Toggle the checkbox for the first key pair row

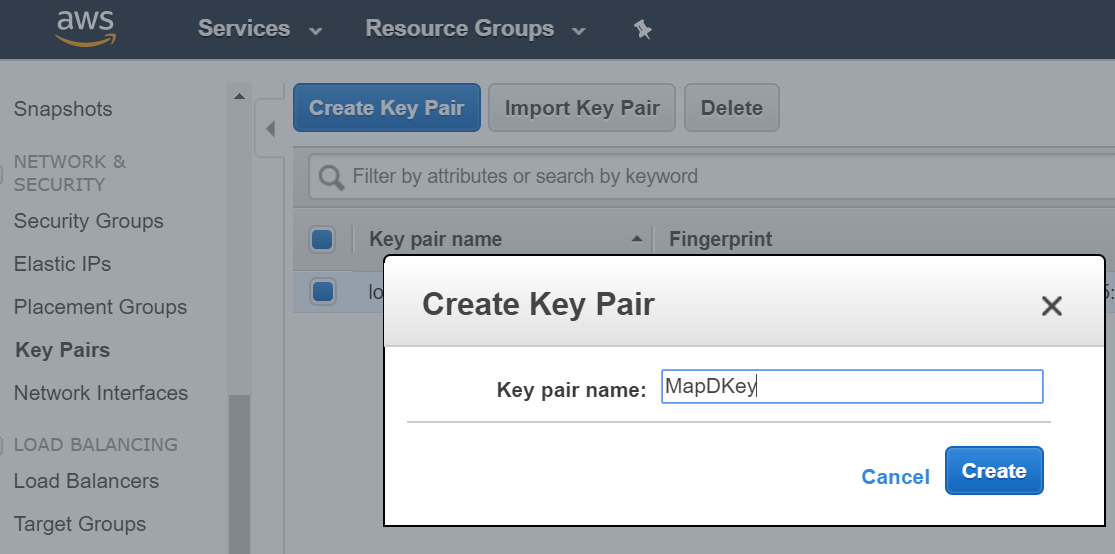pyautogui.click(x=322, y=292)
